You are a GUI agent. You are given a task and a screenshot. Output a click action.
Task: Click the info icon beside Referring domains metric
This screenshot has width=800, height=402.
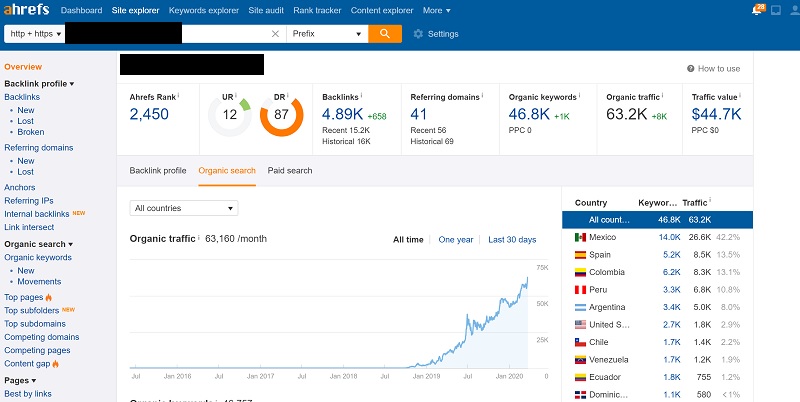(x=482, y=95)
